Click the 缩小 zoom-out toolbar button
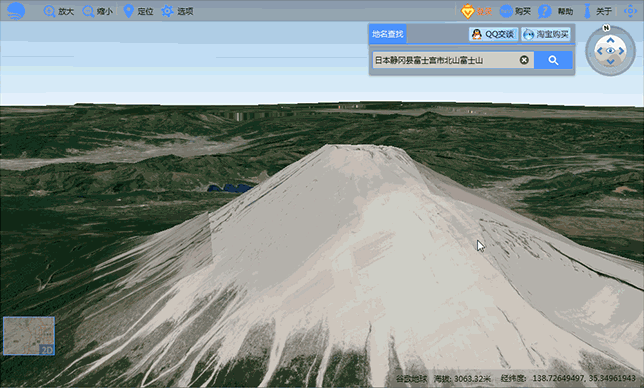This screenshot has height=388, width=644. click(x=97, y=11)
